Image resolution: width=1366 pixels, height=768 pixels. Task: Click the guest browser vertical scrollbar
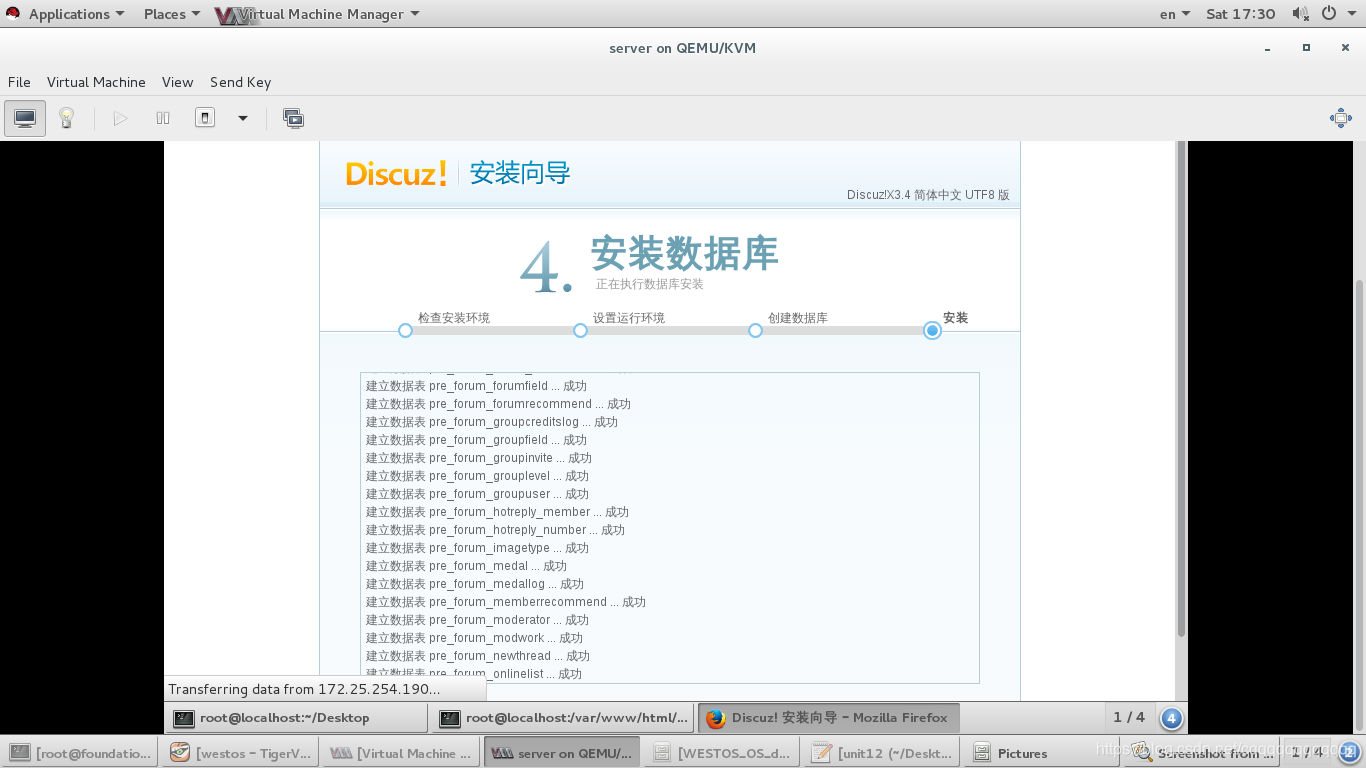point(1181,389)
